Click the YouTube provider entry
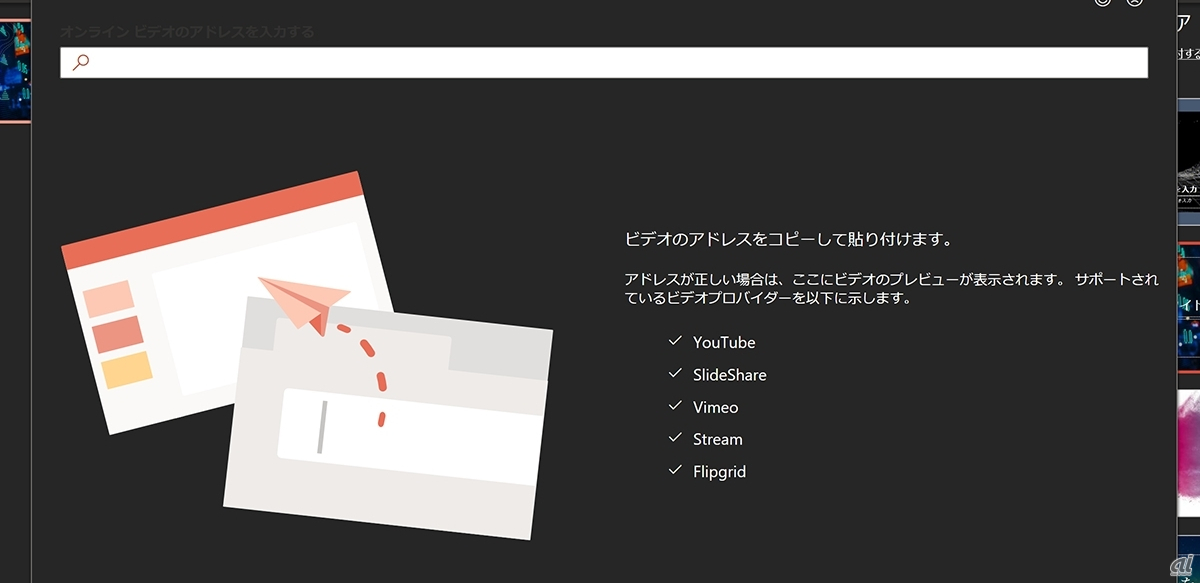This screenshot has height=583, width=1200. pos(724,342)
